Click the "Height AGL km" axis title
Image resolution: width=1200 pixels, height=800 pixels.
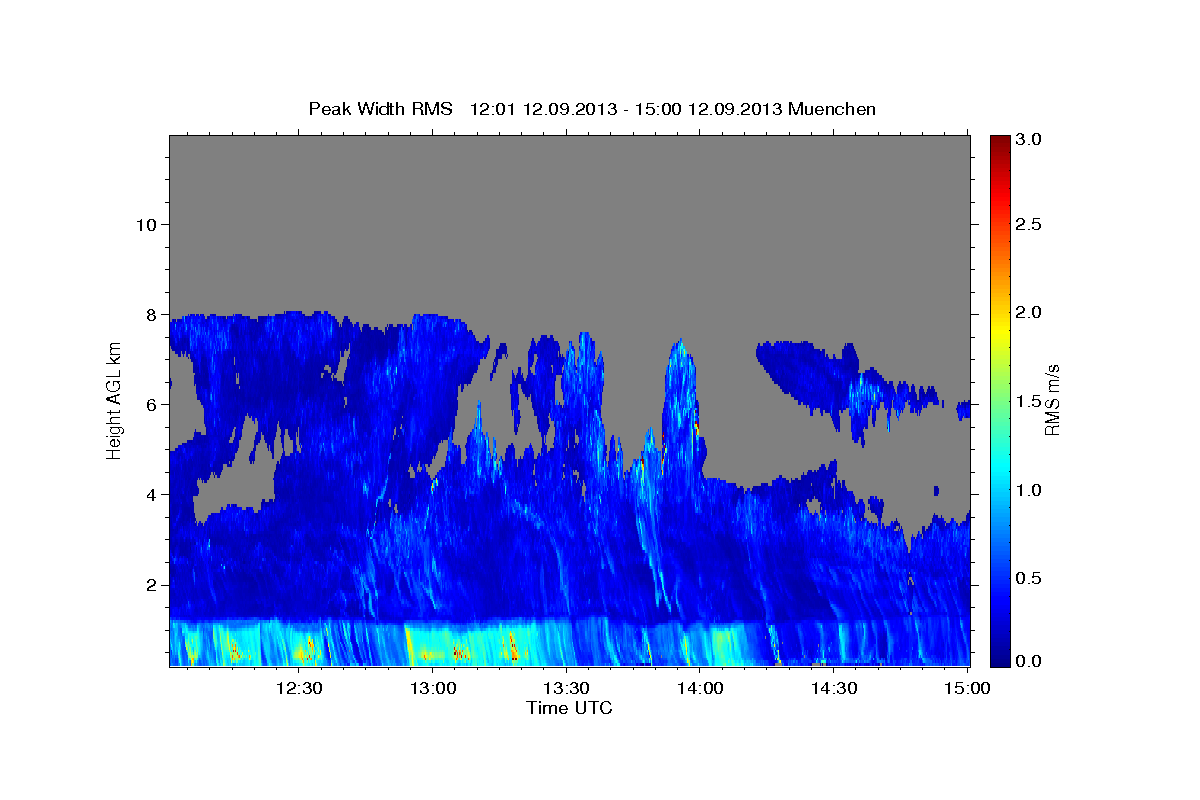coord(114,400)
